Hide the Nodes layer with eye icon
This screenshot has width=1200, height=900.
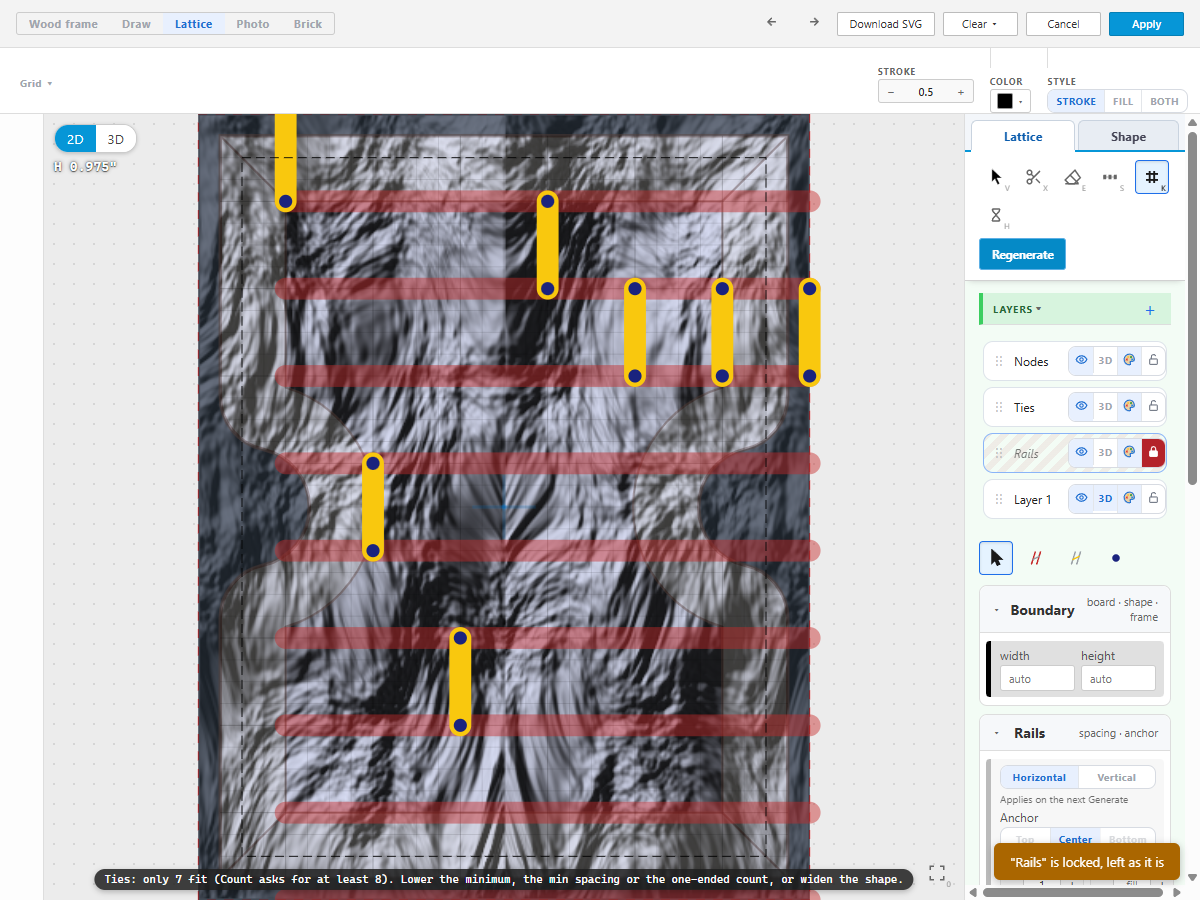[1081, 361]
